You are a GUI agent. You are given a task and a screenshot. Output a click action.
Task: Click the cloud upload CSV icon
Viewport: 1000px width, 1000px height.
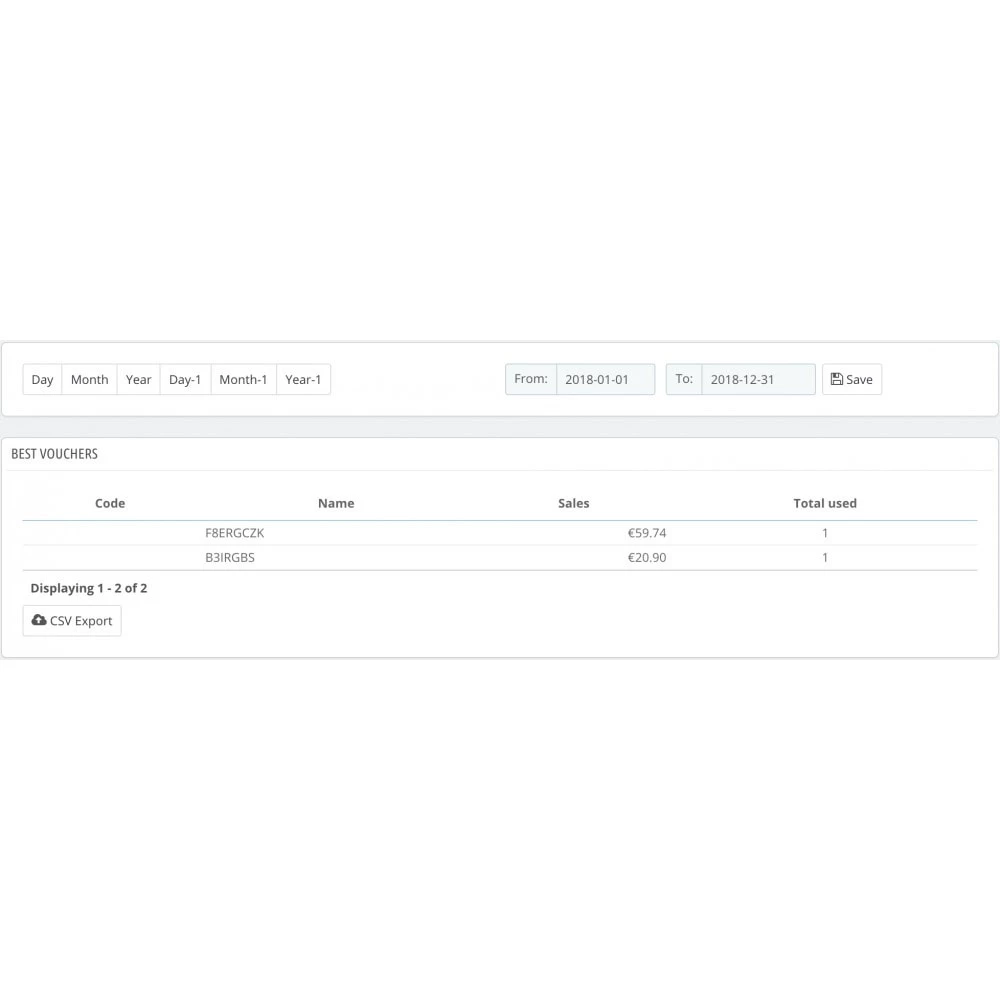tap(39, 620)
